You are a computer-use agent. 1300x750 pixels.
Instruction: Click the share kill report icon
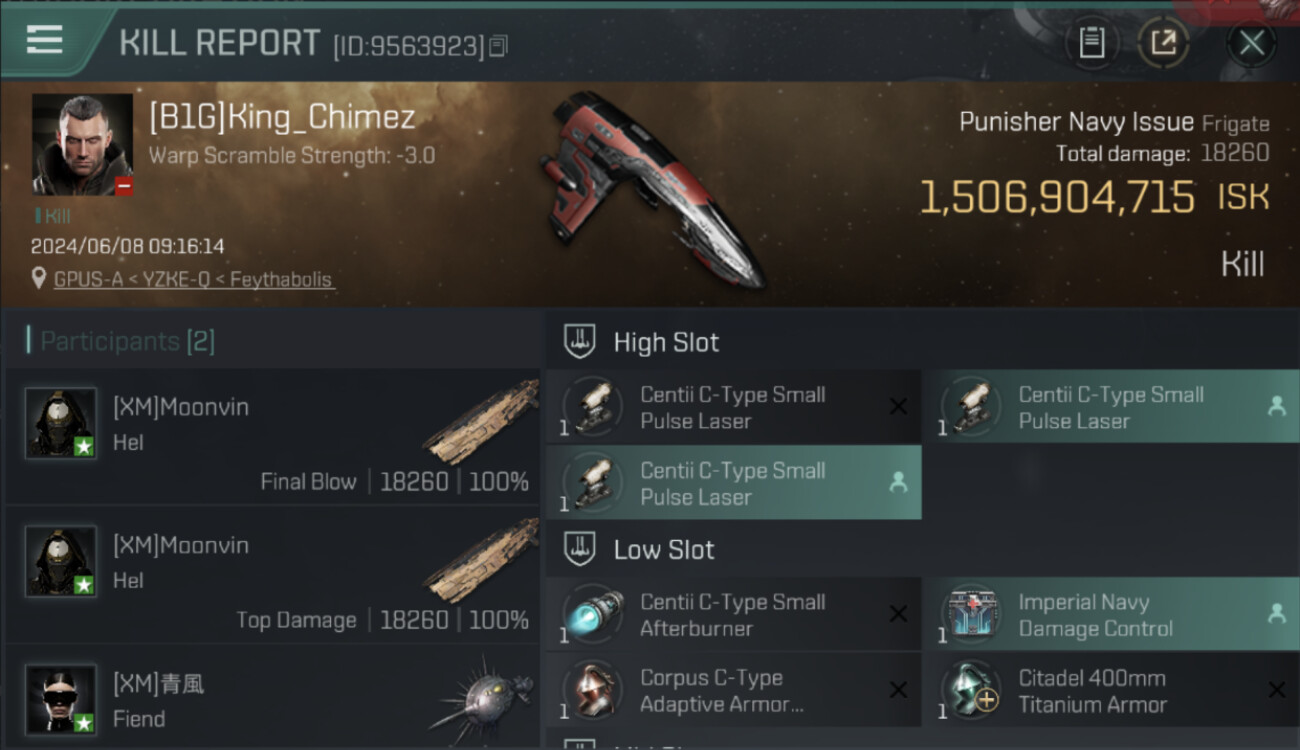pyautogui.click(x=1163, y=43)
